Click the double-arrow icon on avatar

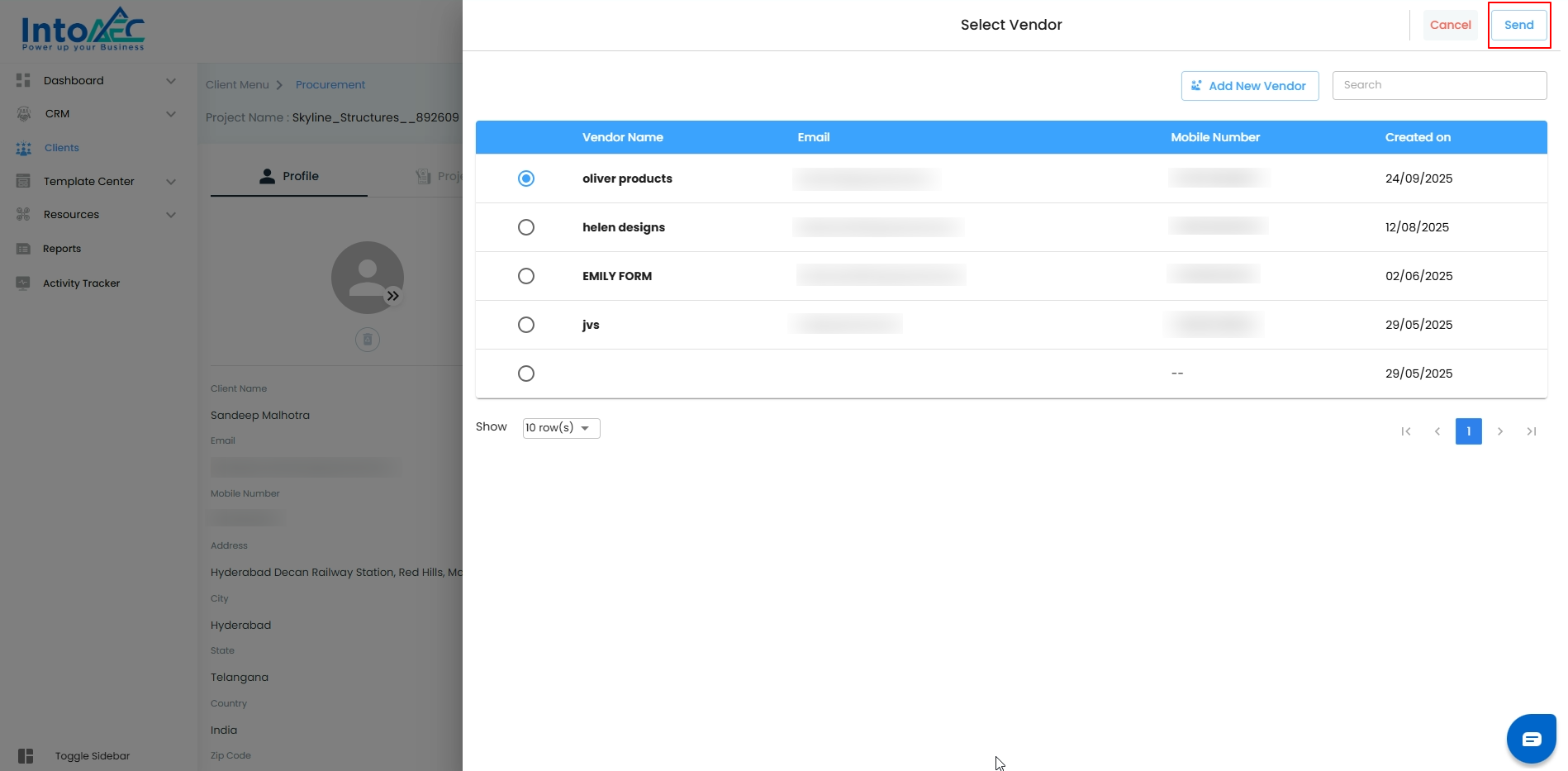point(393,296)
